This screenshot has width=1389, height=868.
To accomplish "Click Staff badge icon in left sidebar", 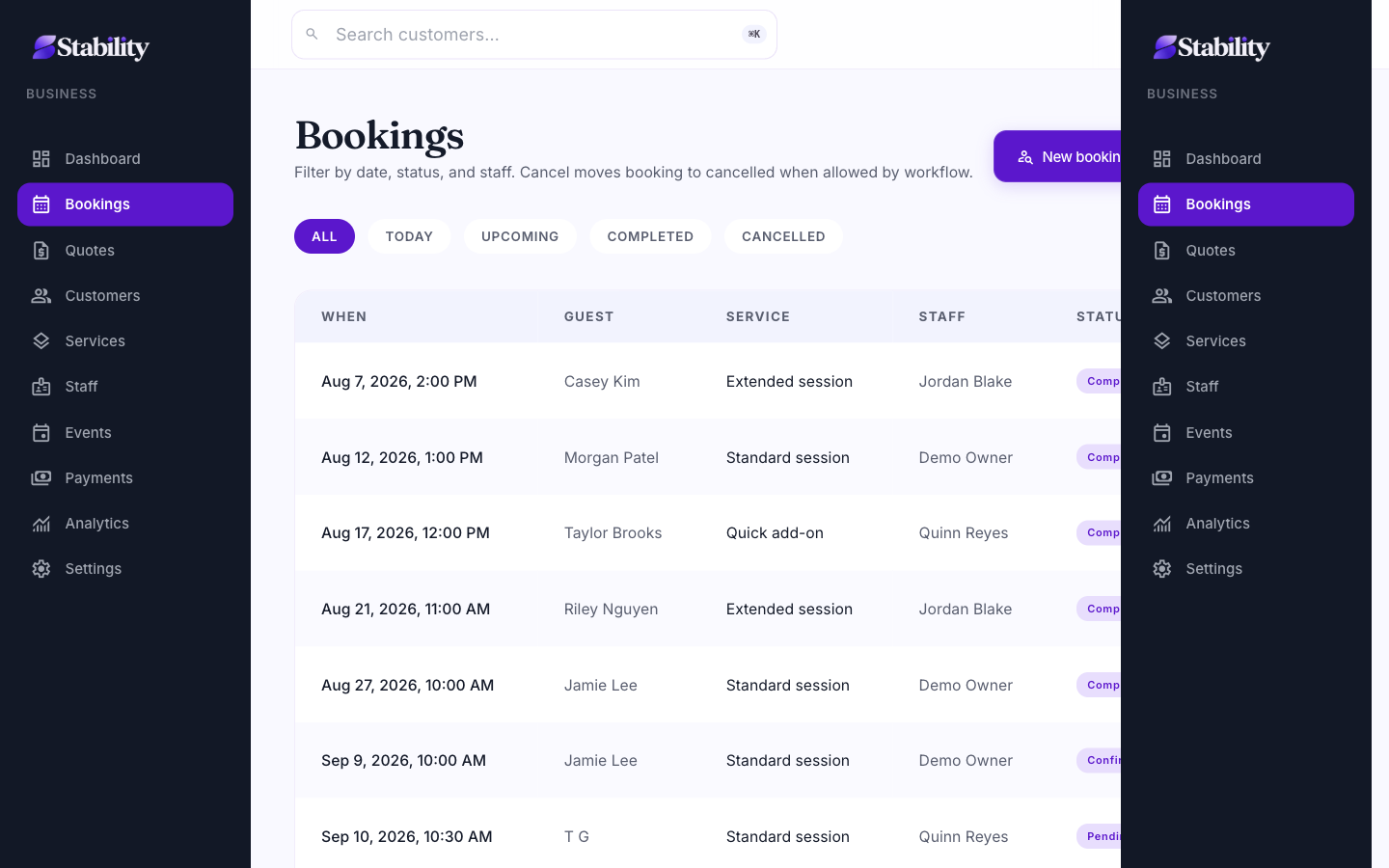I will (41, 387).
